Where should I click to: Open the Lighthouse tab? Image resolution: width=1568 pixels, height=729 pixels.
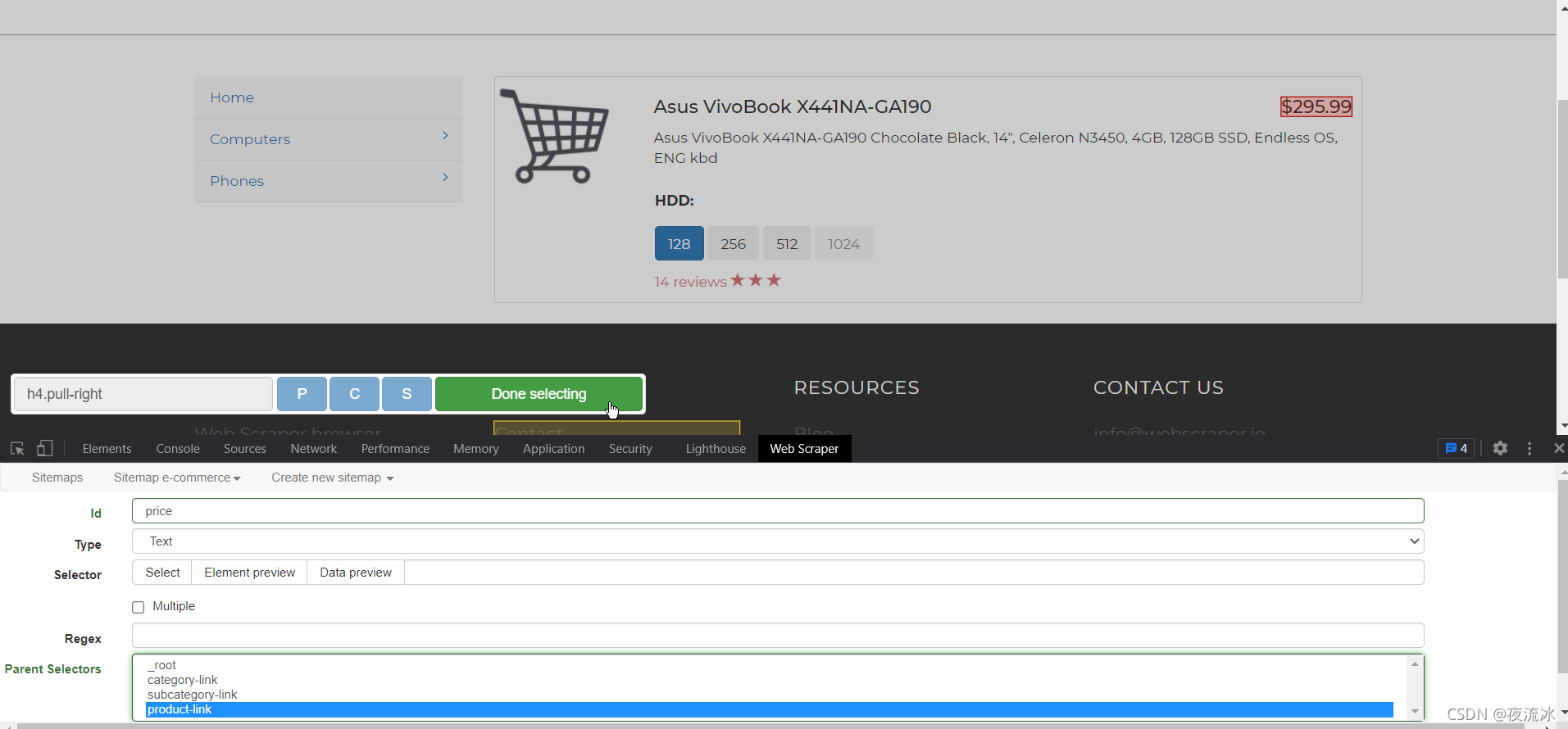click(x=716, y=449)
